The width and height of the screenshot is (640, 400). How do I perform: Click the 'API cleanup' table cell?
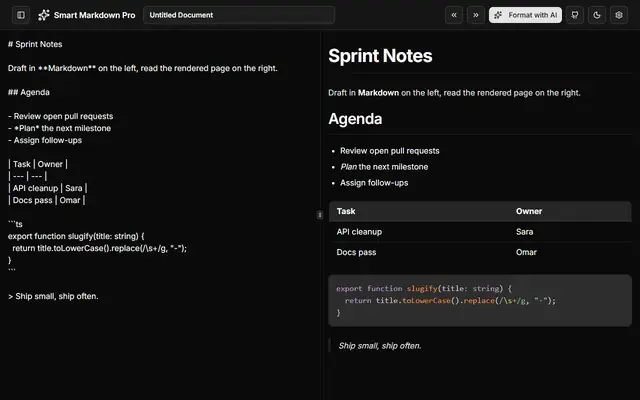[x=359, y=232]
